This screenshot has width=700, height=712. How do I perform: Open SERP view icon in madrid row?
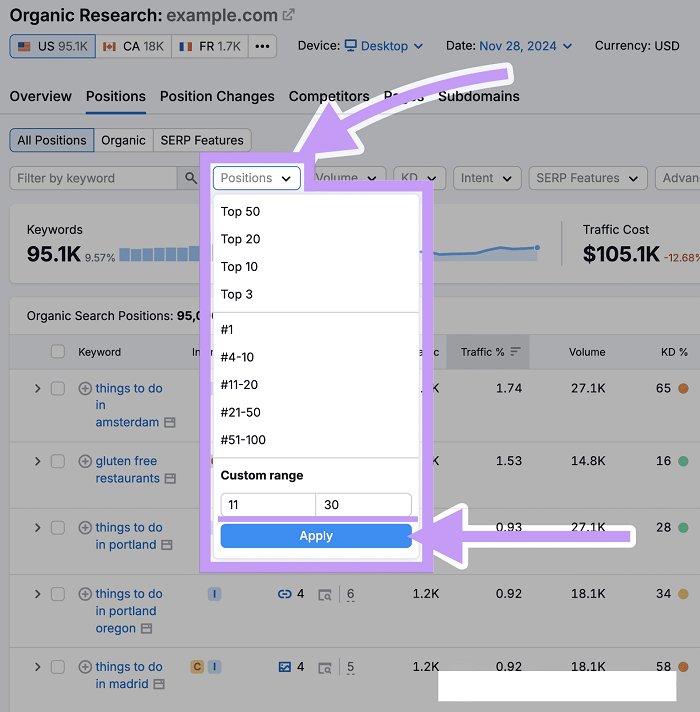(325, 668)
